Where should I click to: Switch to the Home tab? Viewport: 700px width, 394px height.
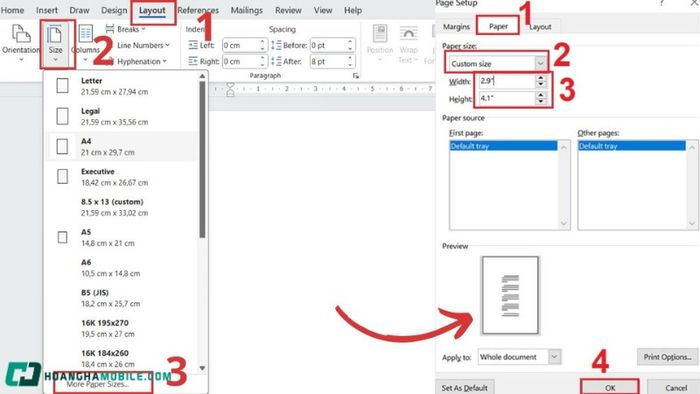click(x=12, y=10)
